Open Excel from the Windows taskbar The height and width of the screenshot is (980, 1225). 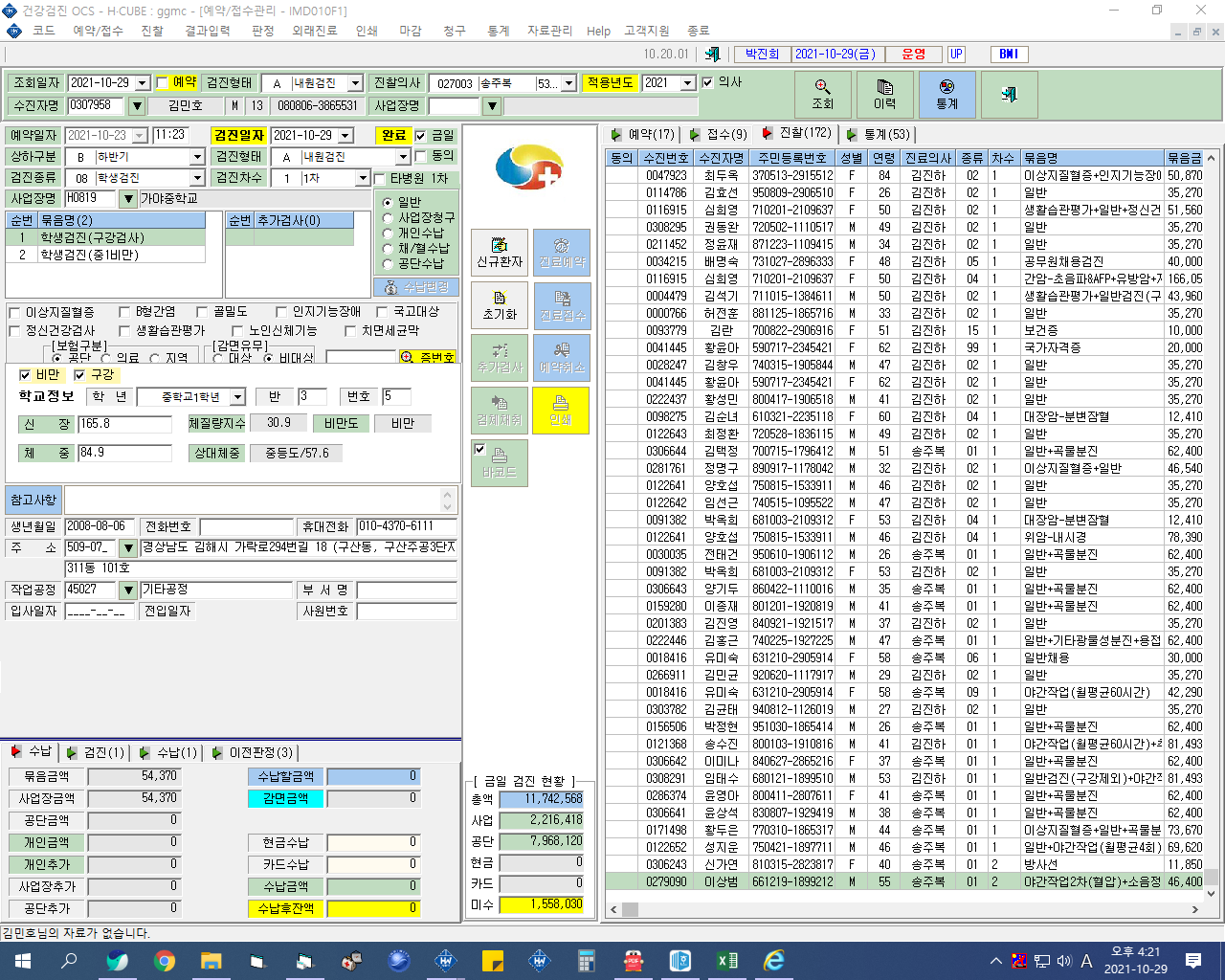(x=727, y=961)
